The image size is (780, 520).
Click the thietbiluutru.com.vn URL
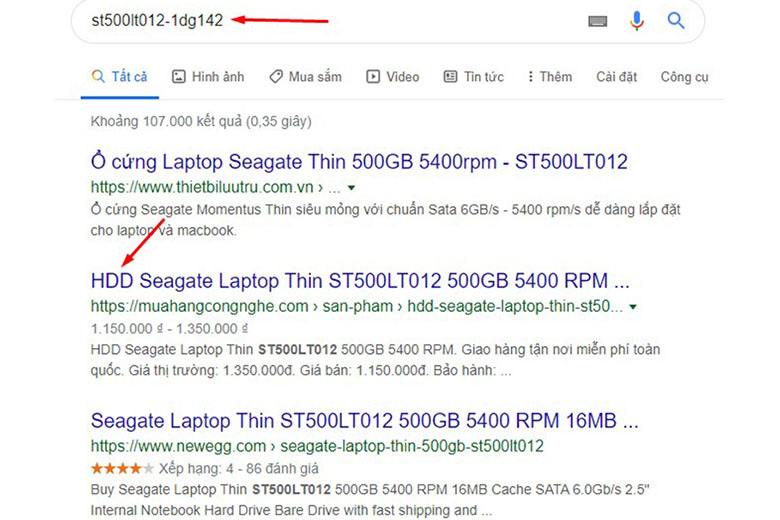tap(202, 187)
